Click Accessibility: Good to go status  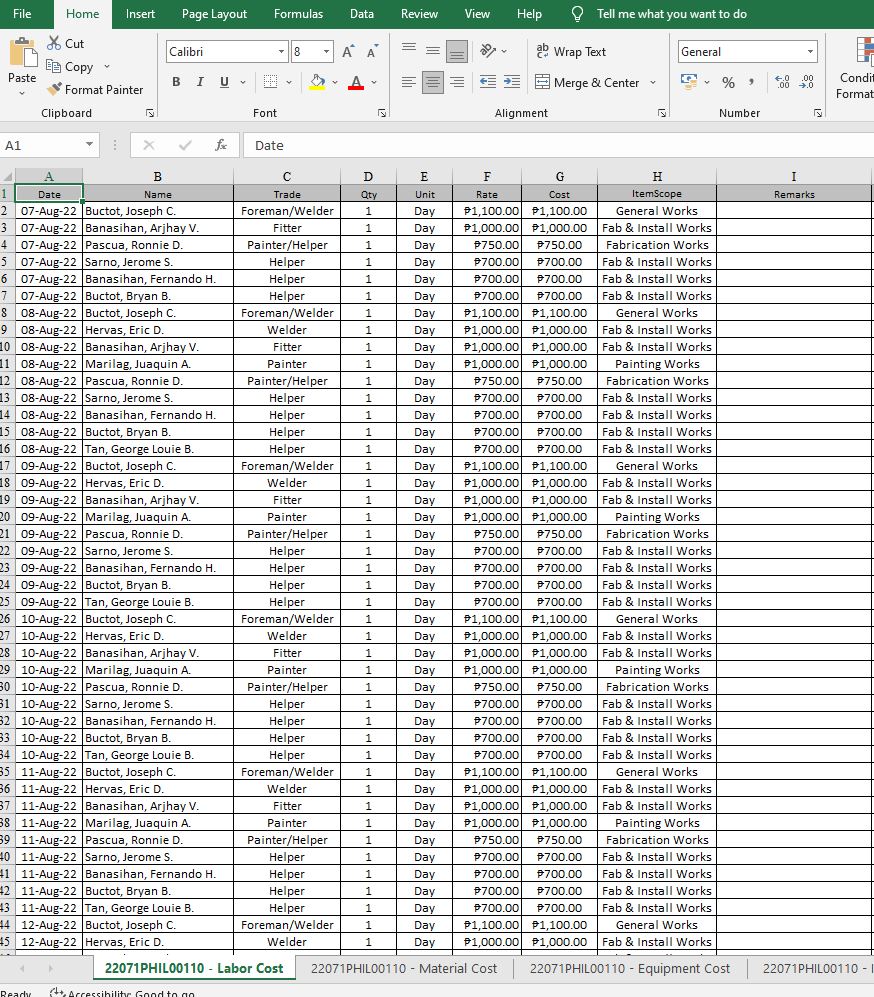pyautogui.click(x=122, y=993)
